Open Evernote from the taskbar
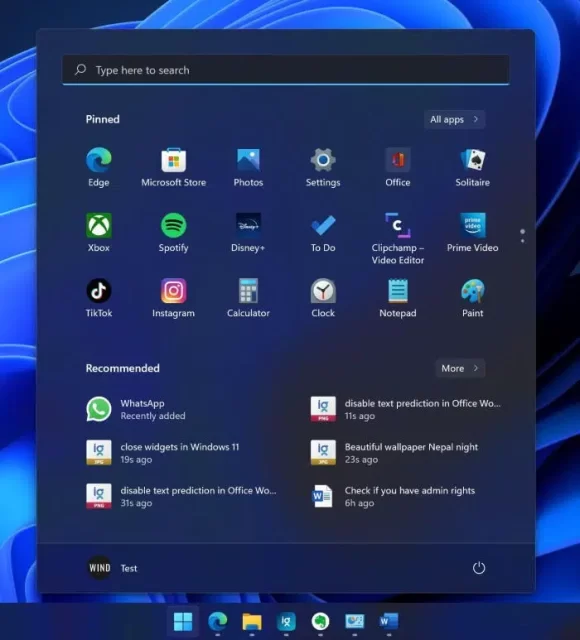 coord(320,622)
